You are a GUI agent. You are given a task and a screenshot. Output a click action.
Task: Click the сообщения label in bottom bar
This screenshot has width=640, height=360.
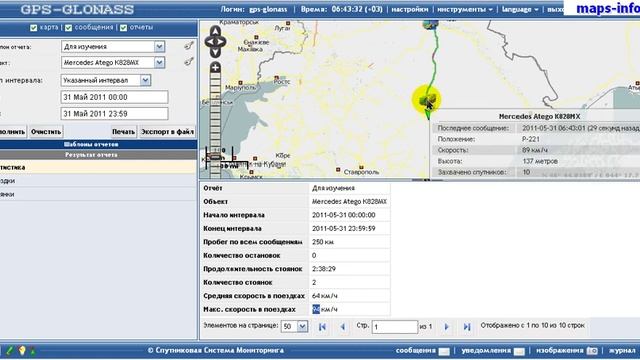[416, 350]
